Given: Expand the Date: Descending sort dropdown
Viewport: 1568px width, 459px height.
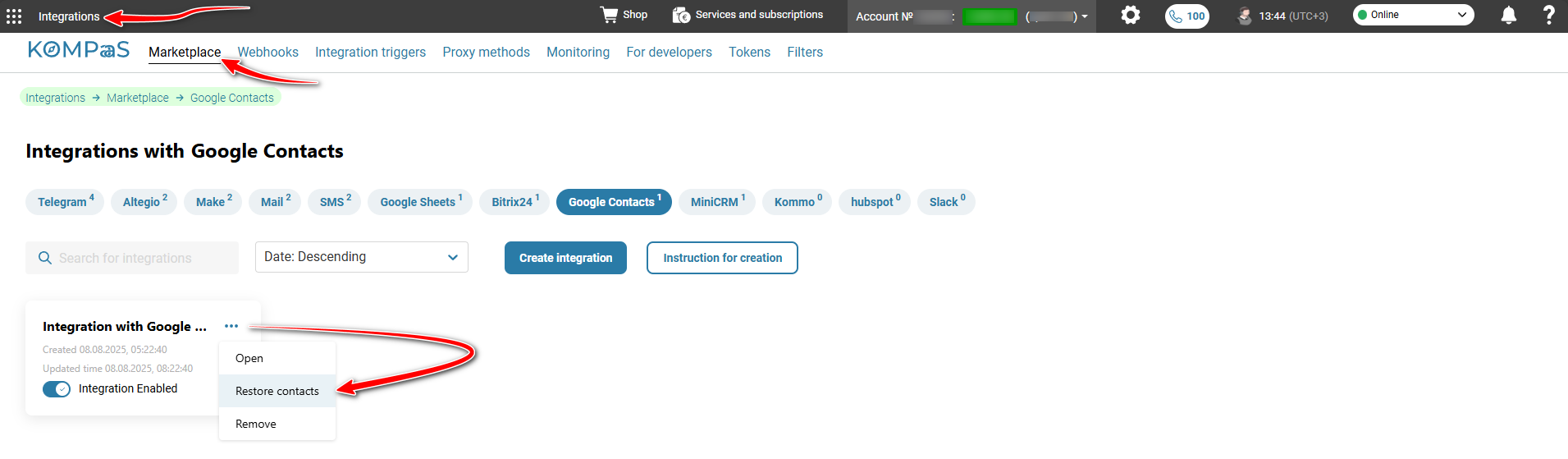Looking at the screenshot, I should [x=362, y=257].
